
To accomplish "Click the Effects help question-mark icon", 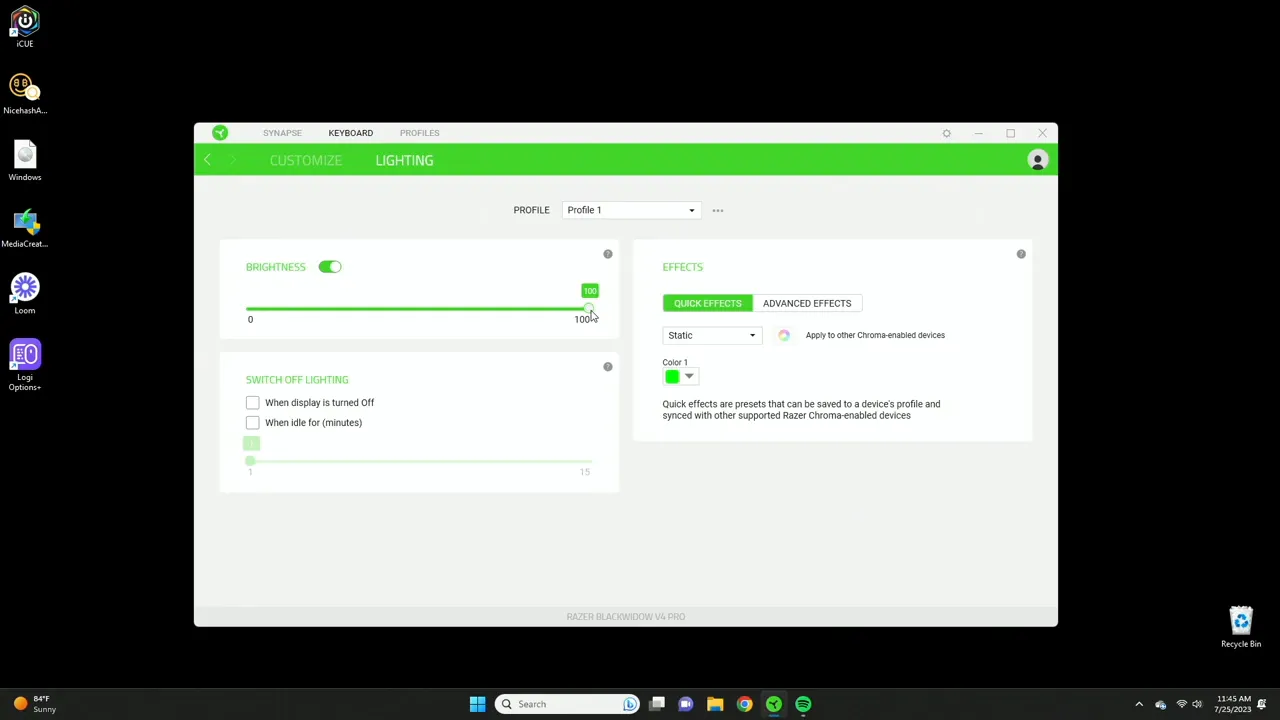I will tap(1021, 253).
